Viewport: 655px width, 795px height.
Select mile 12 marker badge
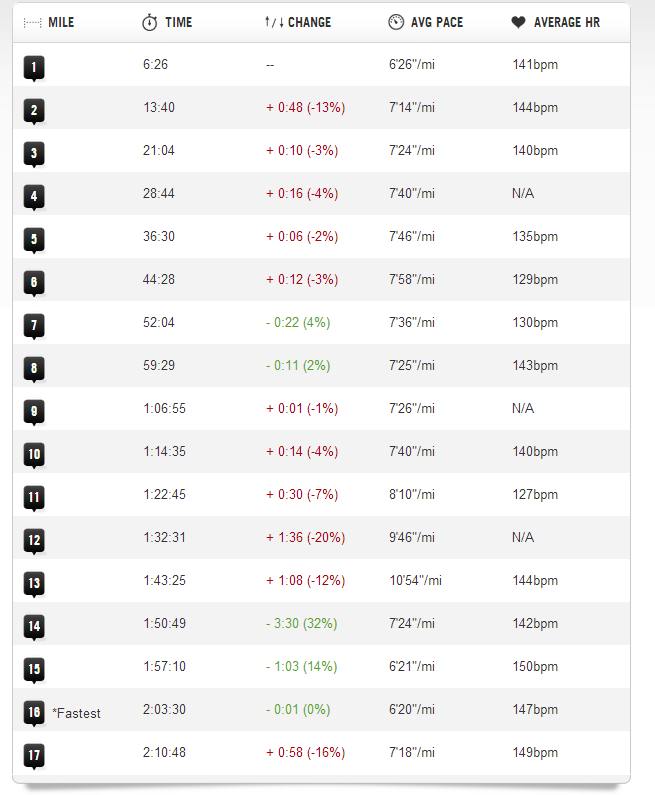click(x=34, y=541)
